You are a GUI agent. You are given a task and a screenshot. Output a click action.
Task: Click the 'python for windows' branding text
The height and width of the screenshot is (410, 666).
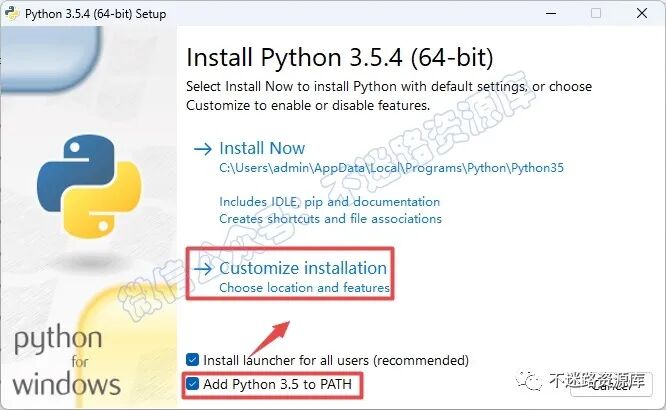[67, 360]
